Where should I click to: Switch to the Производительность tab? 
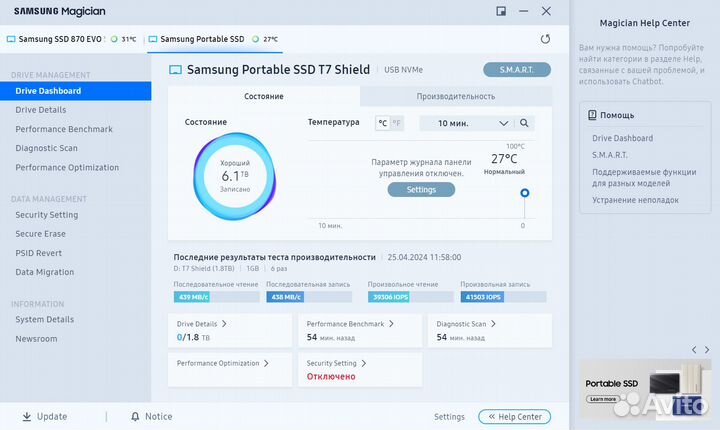pyautogui.click(x=456, y=96)
